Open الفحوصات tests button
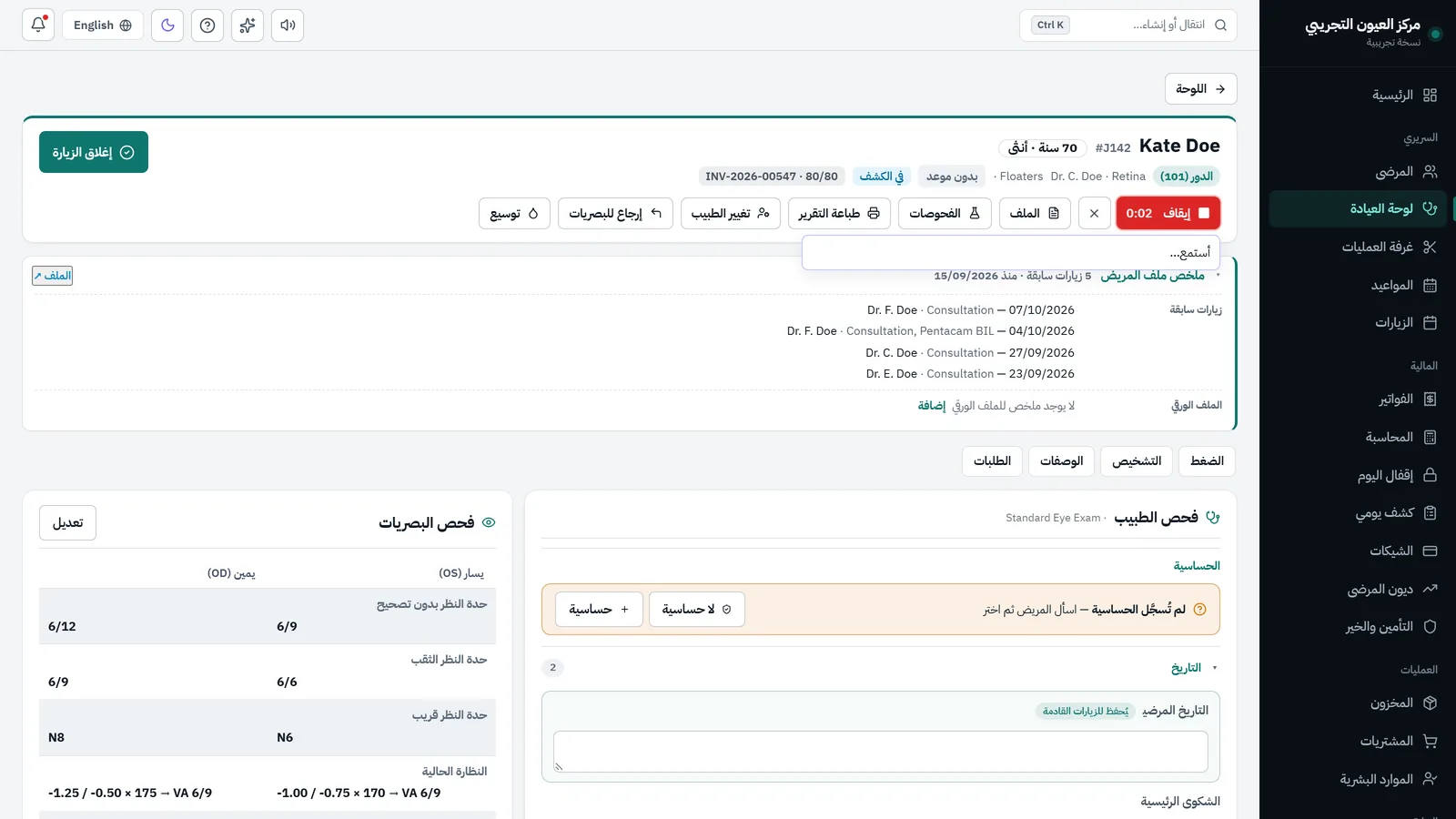Image resolution: width=1456 pixels, height=819 pixels. coord(945,213)
